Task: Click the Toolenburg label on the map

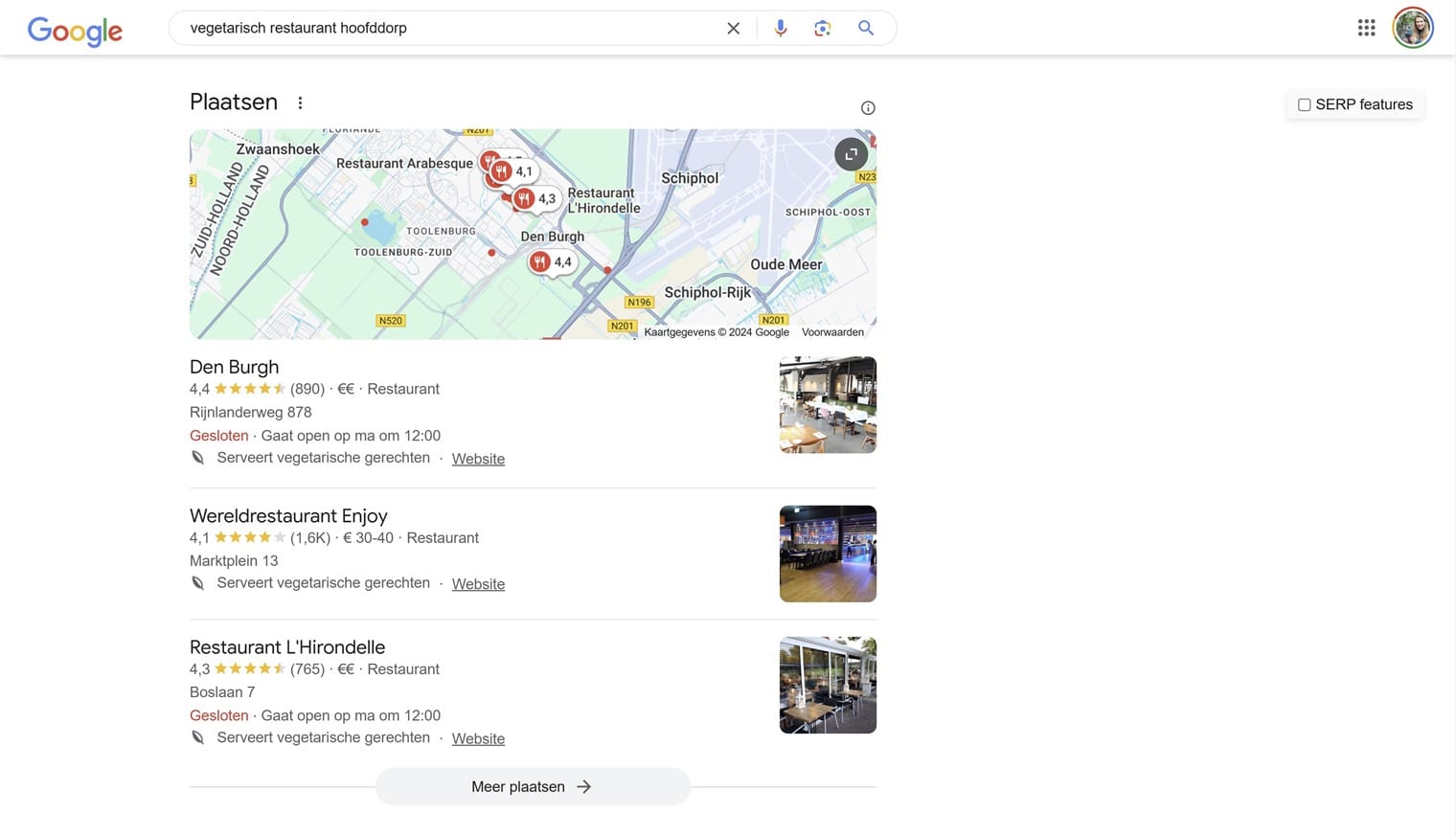Action: [441, 231]
